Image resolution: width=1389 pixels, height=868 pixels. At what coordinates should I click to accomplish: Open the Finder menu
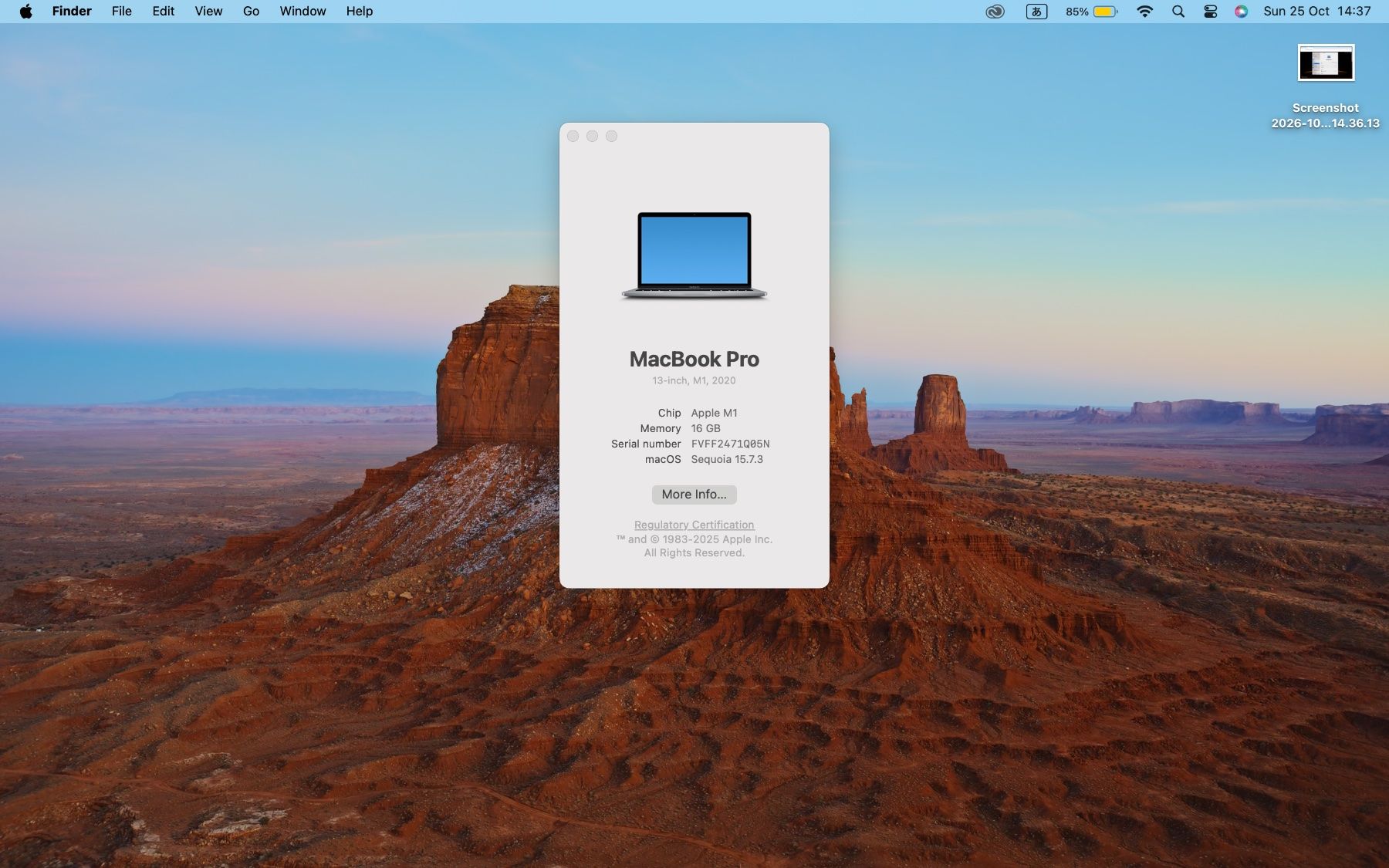click(72, 12)
